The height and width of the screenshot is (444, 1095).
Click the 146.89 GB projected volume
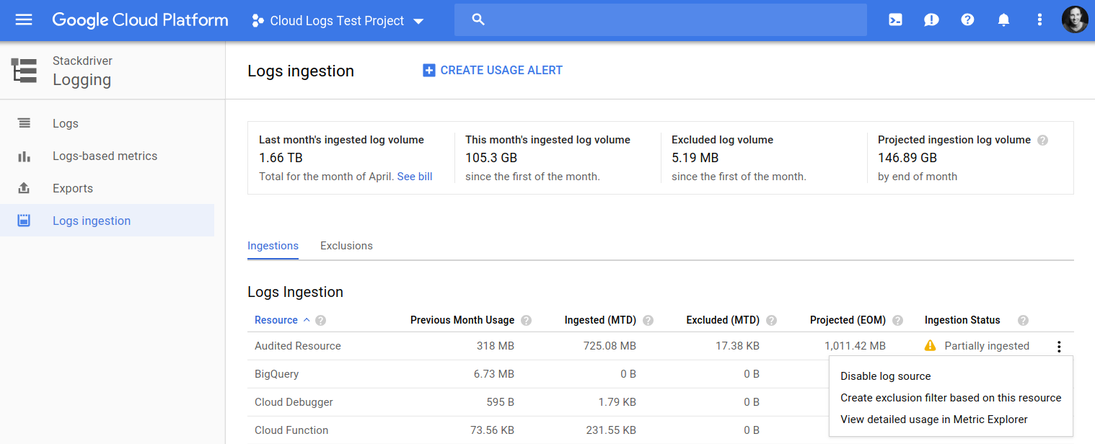pyautogui.click(x=907, y=158)
